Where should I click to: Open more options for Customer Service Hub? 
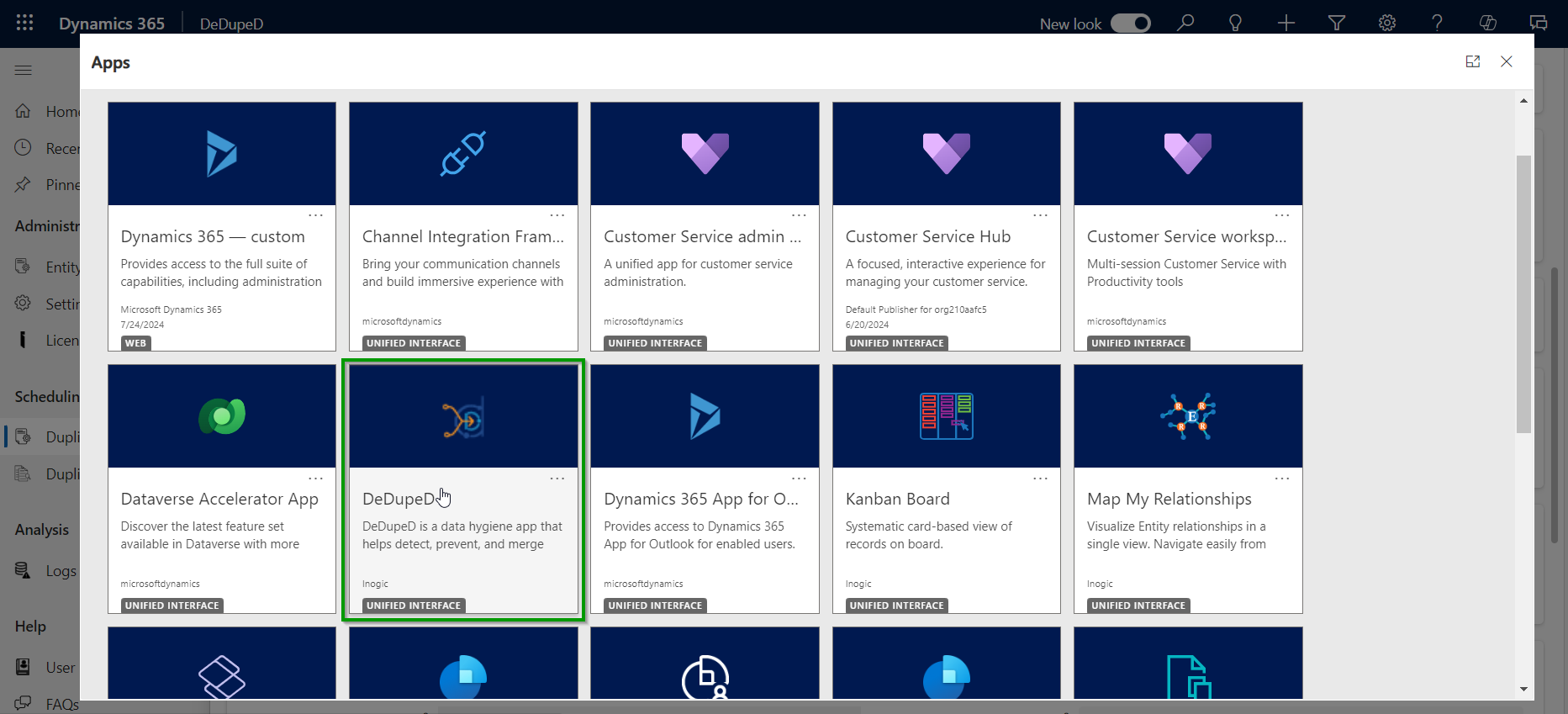point(1040,215)
